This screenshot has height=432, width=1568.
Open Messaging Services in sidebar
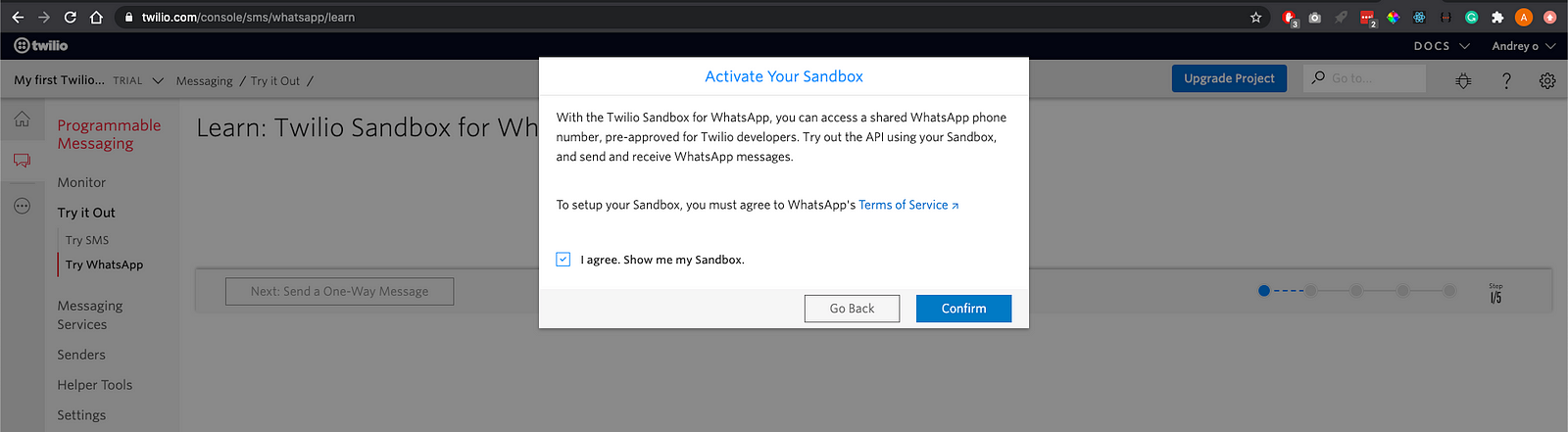click(x=90, y=315)
